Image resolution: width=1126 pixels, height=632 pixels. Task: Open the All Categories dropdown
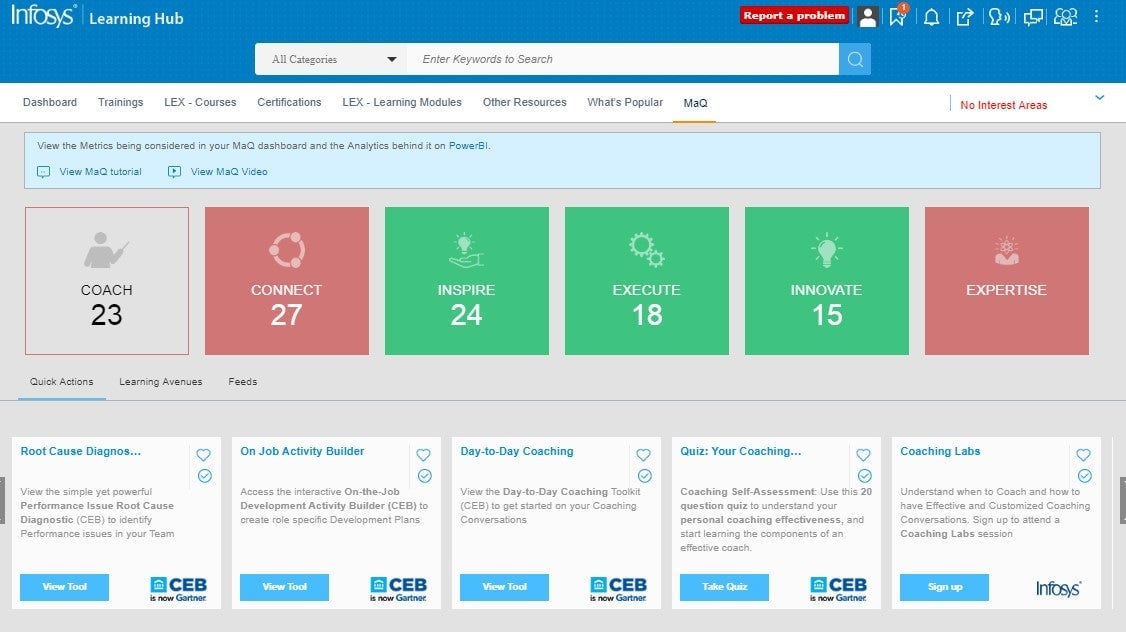(x=331, y=59)
